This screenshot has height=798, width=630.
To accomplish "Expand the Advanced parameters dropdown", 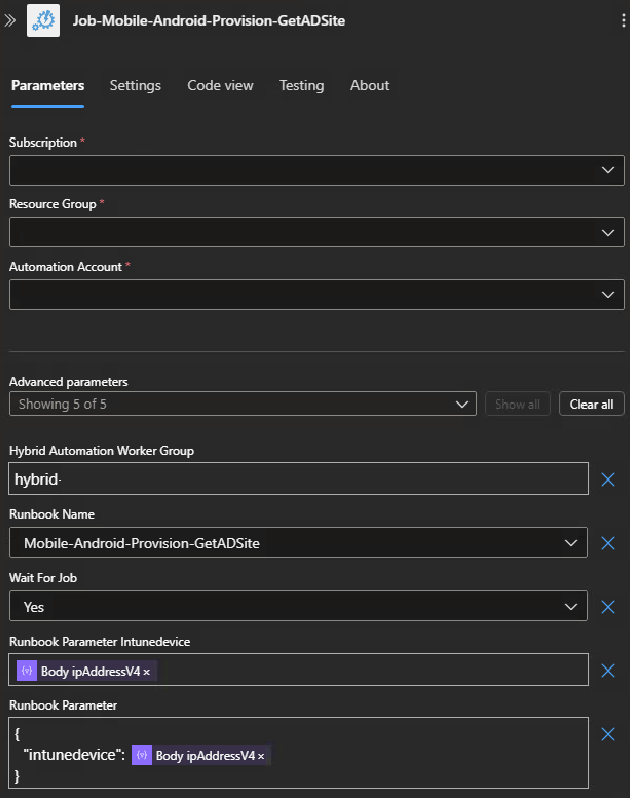I will click(x=242, y=404).
